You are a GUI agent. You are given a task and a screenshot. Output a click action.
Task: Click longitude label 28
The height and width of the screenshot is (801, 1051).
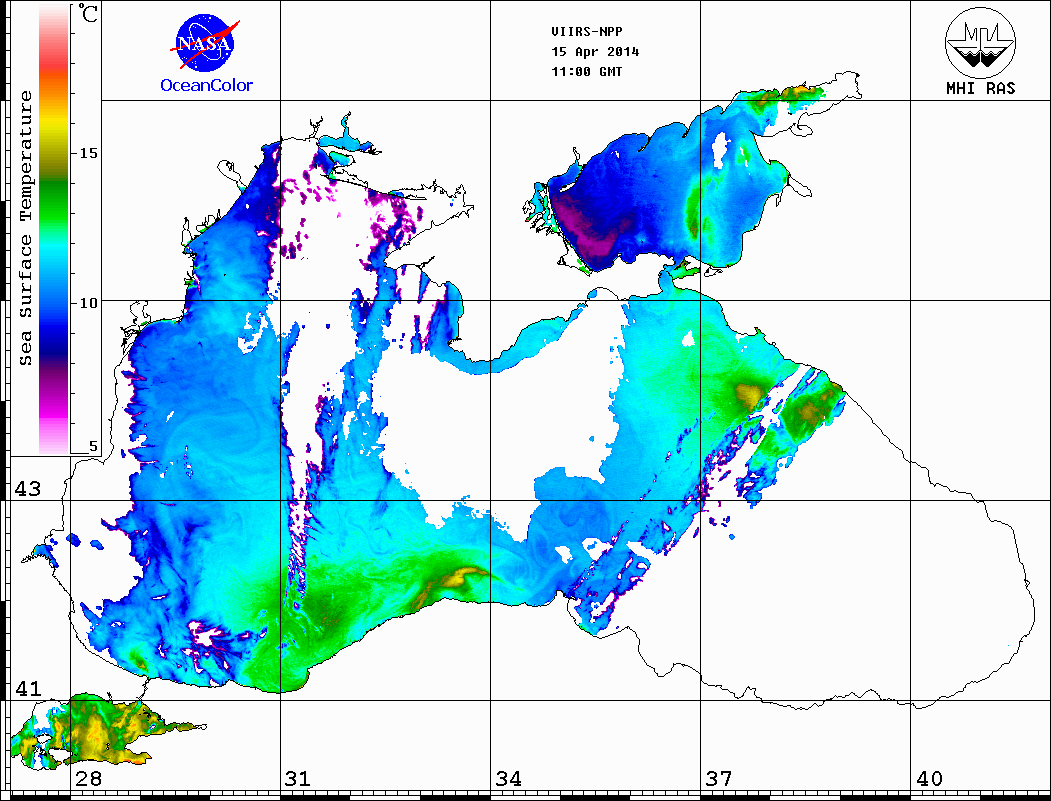tap(88, 778)
